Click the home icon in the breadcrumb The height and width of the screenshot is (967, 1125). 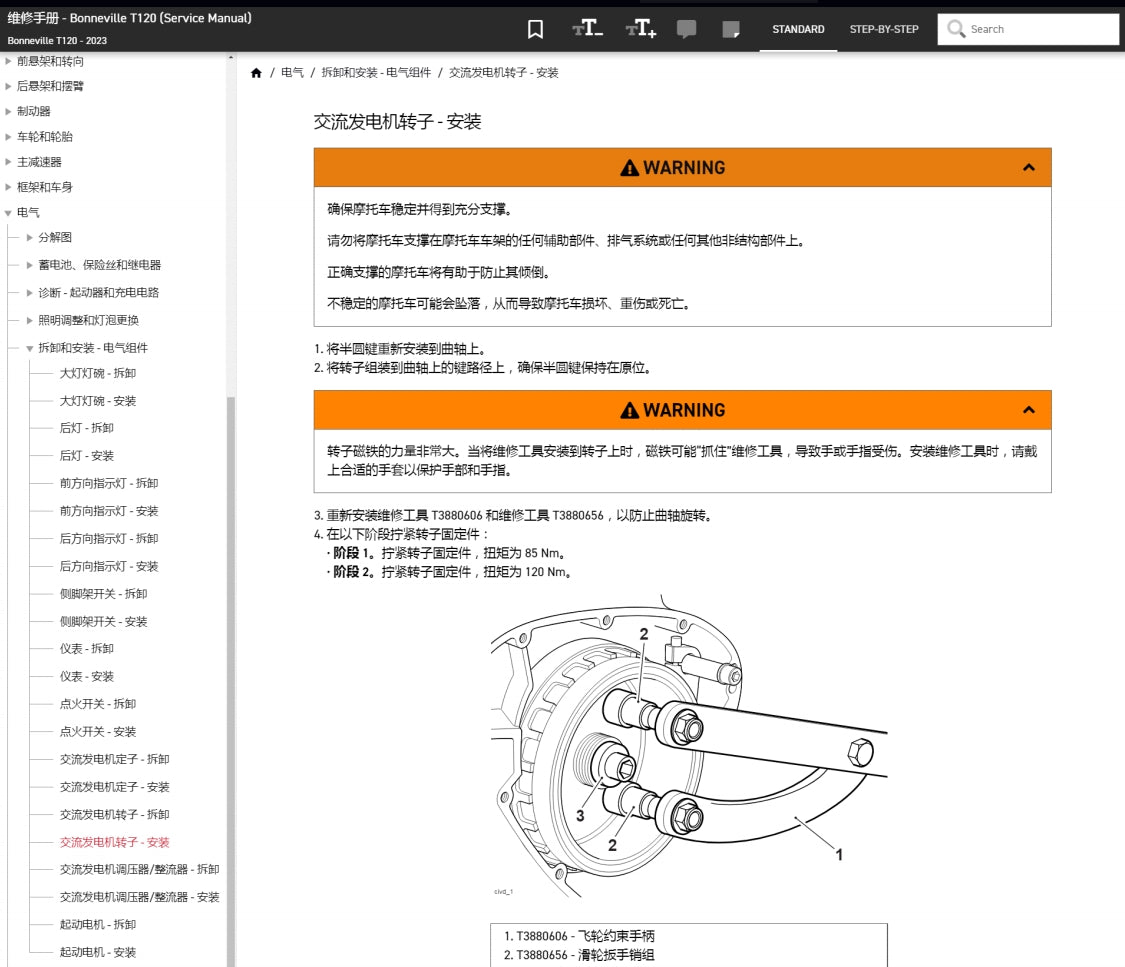256,71
